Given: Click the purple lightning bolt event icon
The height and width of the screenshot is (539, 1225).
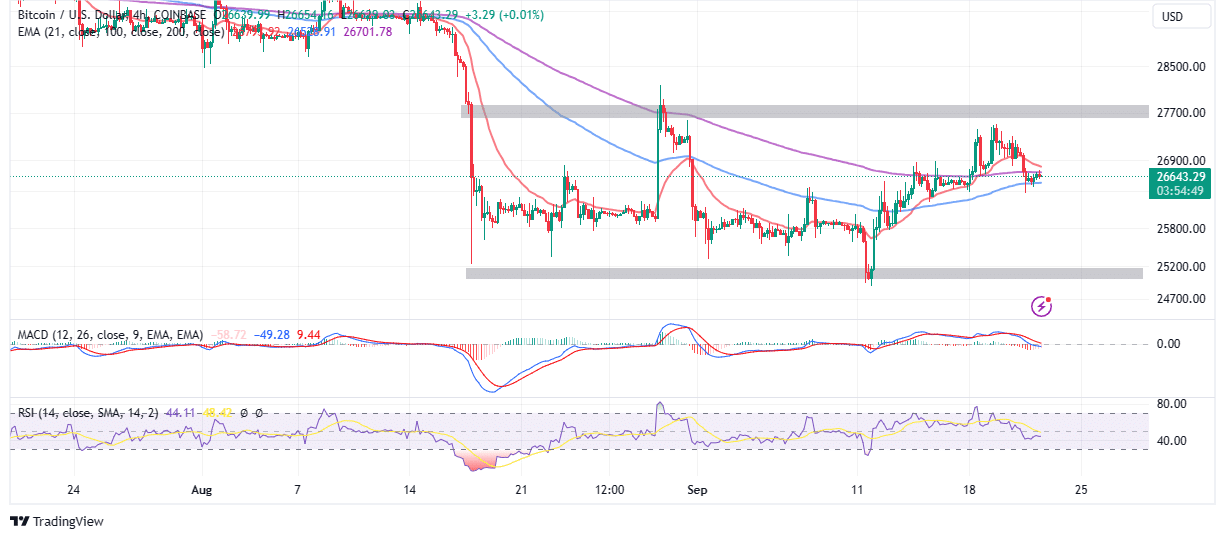Looking at the screenshot, I should [1042, 306].
